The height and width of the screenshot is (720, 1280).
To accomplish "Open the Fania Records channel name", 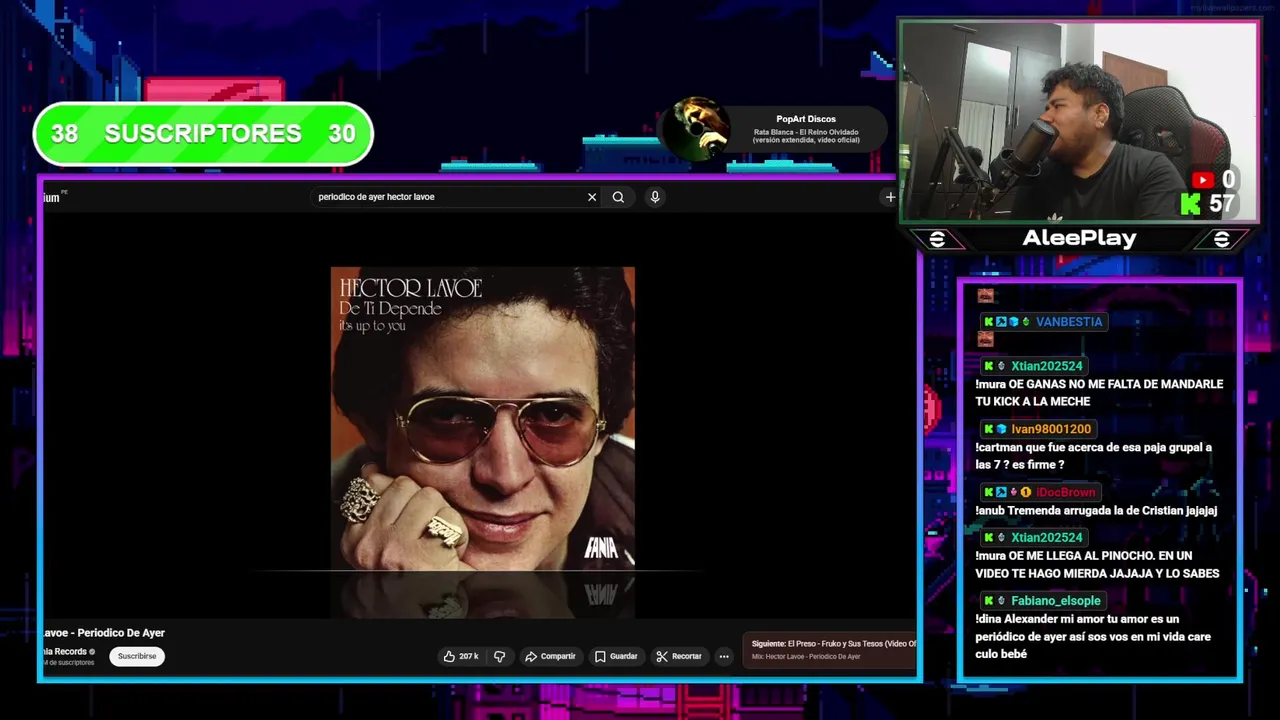I will (x=65, y=651).
